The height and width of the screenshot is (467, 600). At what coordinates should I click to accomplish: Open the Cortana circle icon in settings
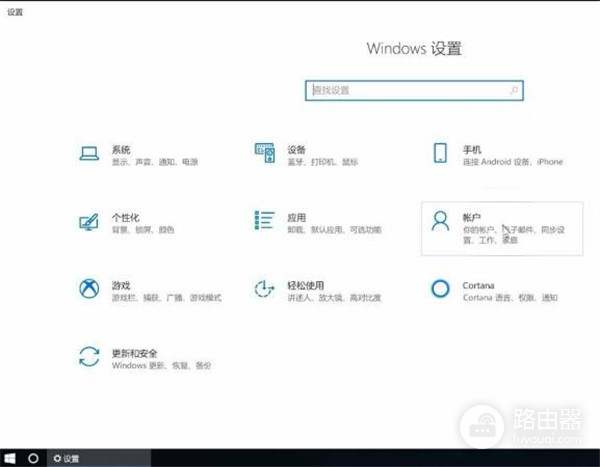pyautogui.click(x=440, y=289)
